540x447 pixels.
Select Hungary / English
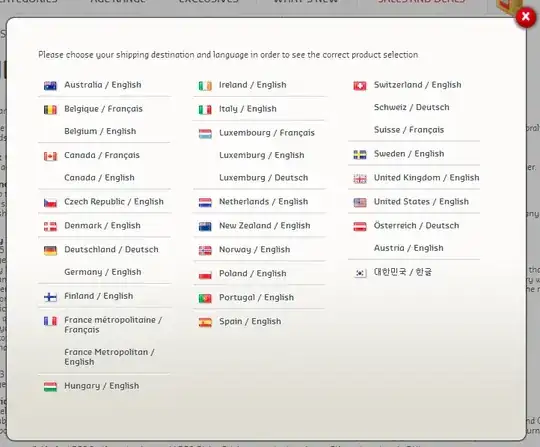[x=102, y=386]
